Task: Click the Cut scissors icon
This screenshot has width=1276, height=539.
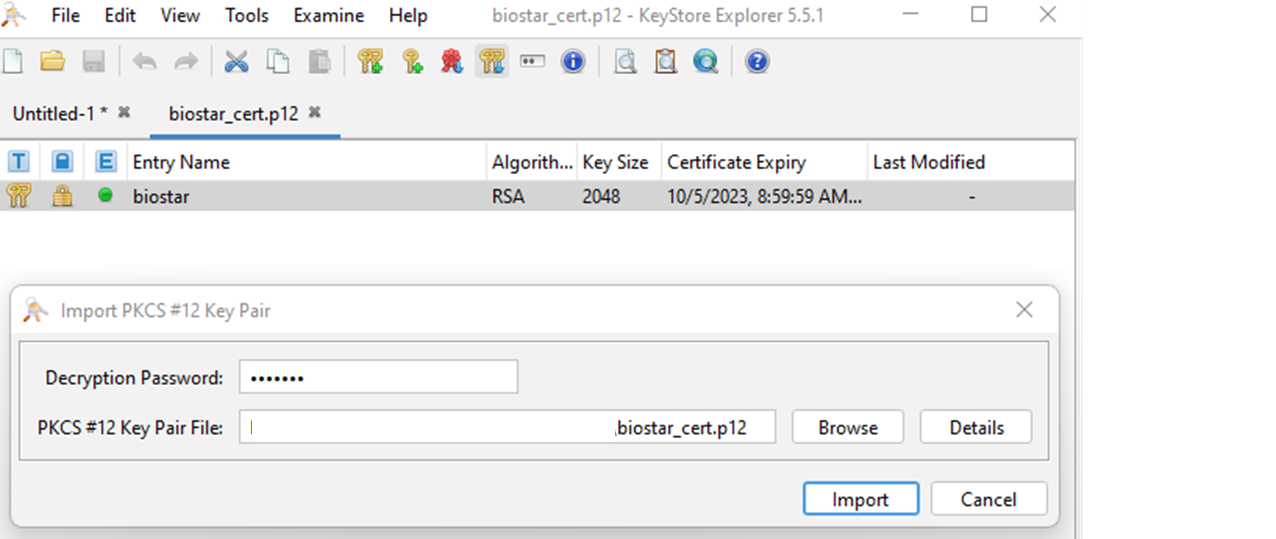Action: (x=236, y=62)
